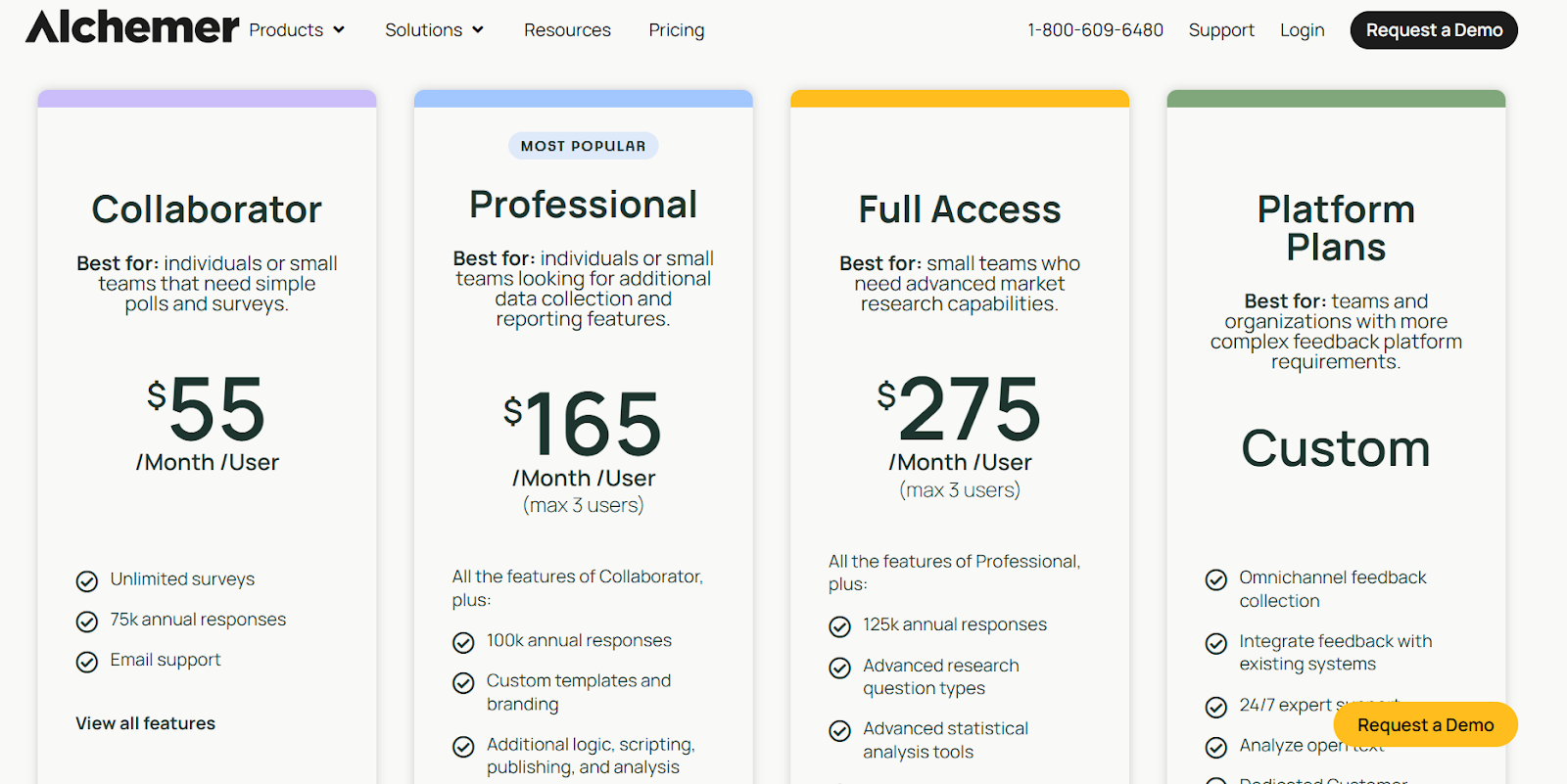
Task: Click checkmark beside Custom templates and branding
Action: pos(463,682)
